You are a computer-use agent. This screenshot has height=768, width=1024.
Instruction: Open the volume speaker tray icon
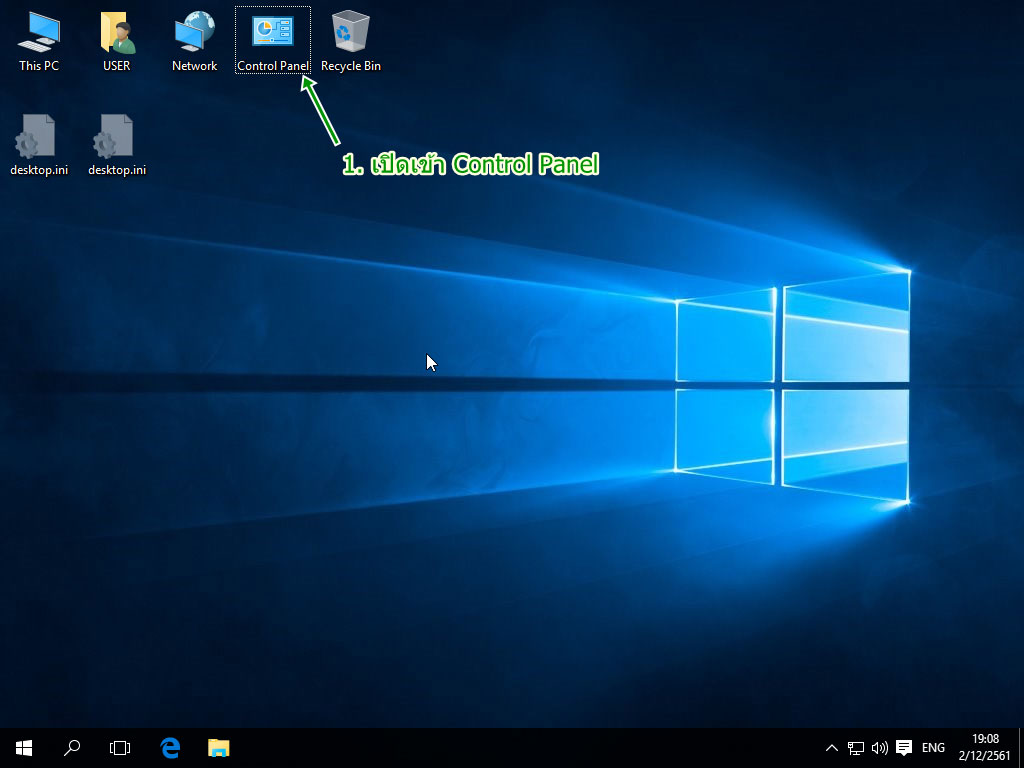point(880,747)
